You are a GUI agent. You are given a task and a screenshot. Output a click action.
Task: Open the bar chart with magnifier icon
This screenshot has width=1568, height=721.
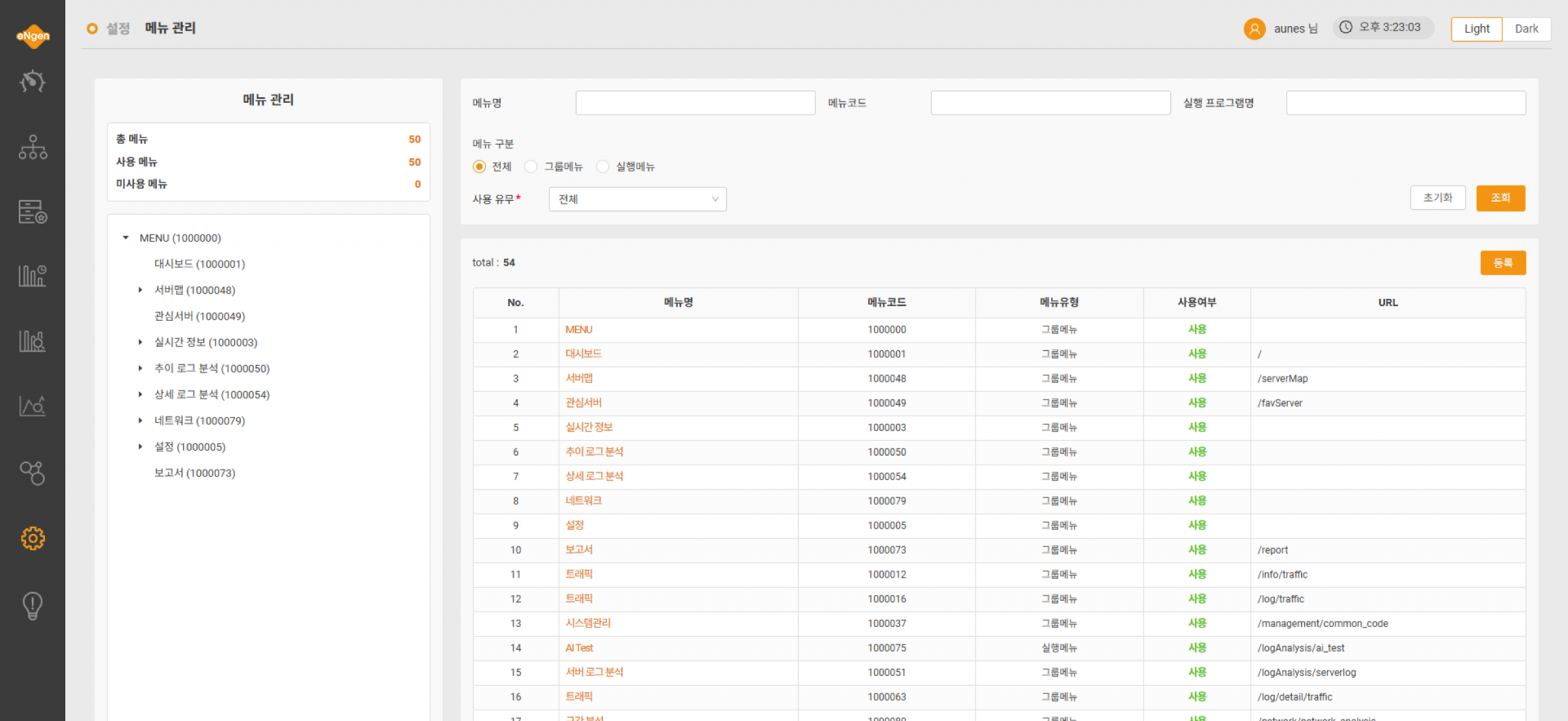33,340
